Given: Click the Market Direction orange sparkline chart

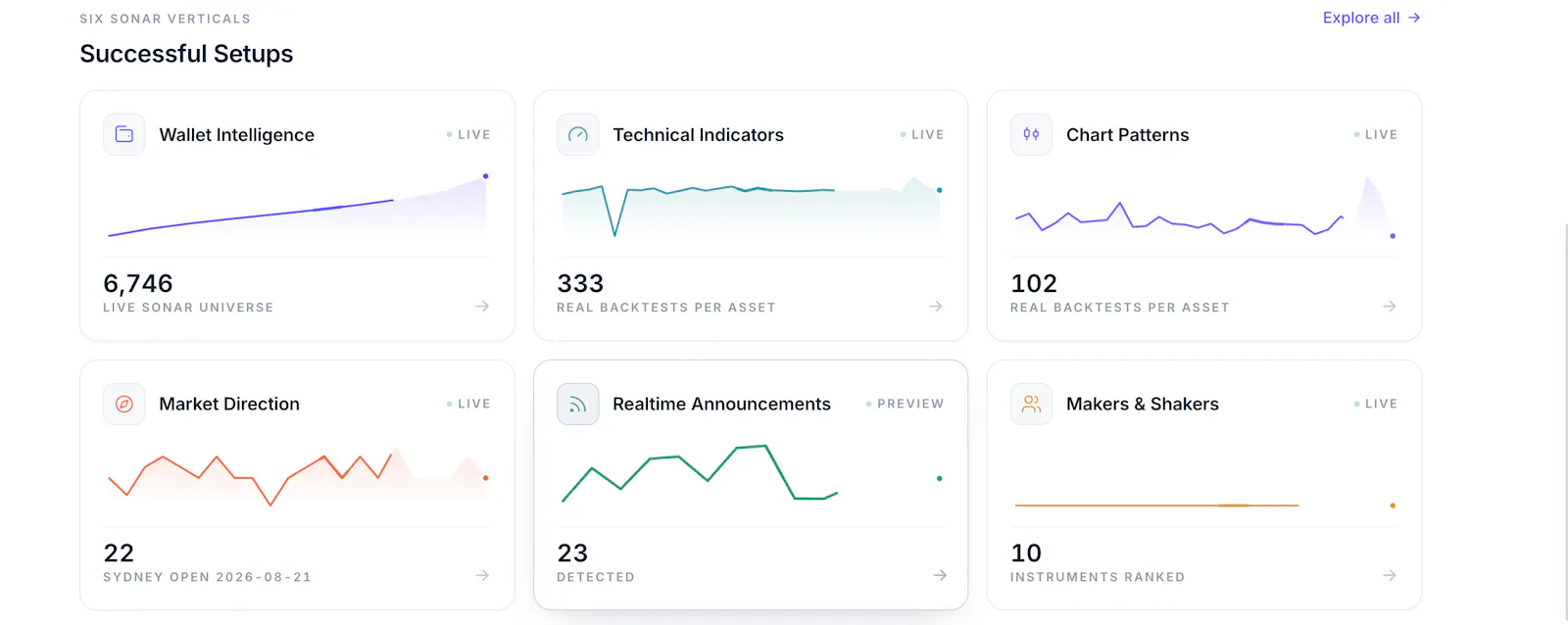Looking at the screenshot, I should 298,477.
